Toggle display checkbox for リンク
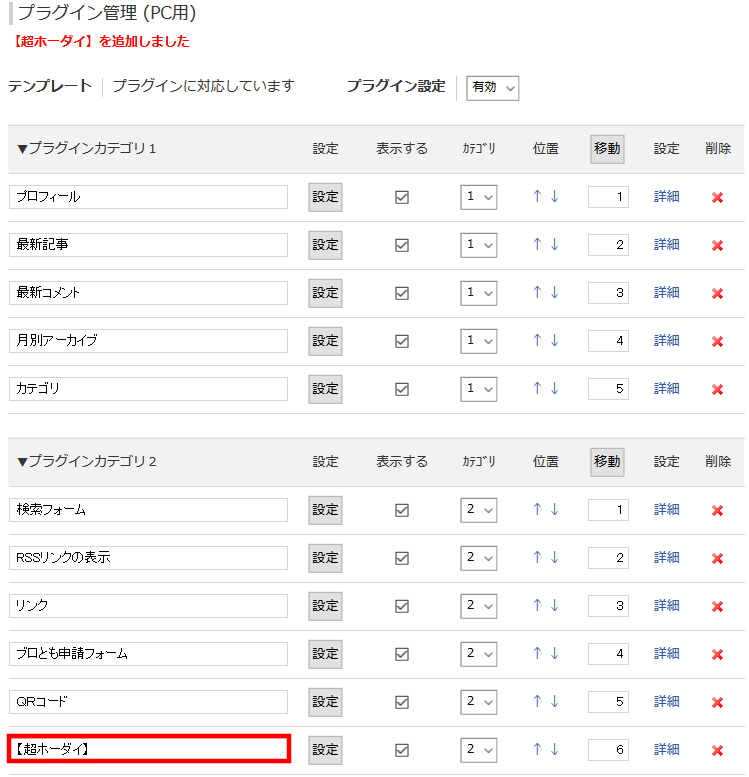This screenshot has width=749, height=777. [402, 607]
